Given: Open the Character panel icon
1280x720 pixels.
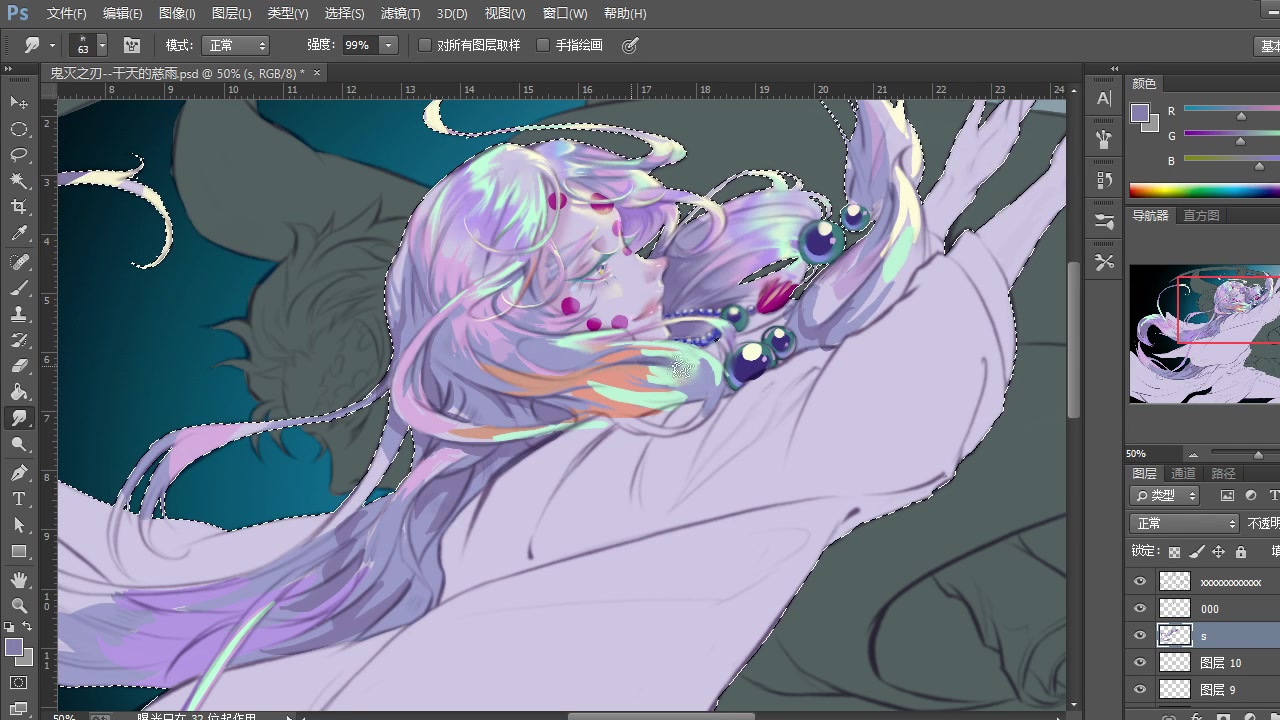Looking at the screenshot, I should [x=1104, y=98].
